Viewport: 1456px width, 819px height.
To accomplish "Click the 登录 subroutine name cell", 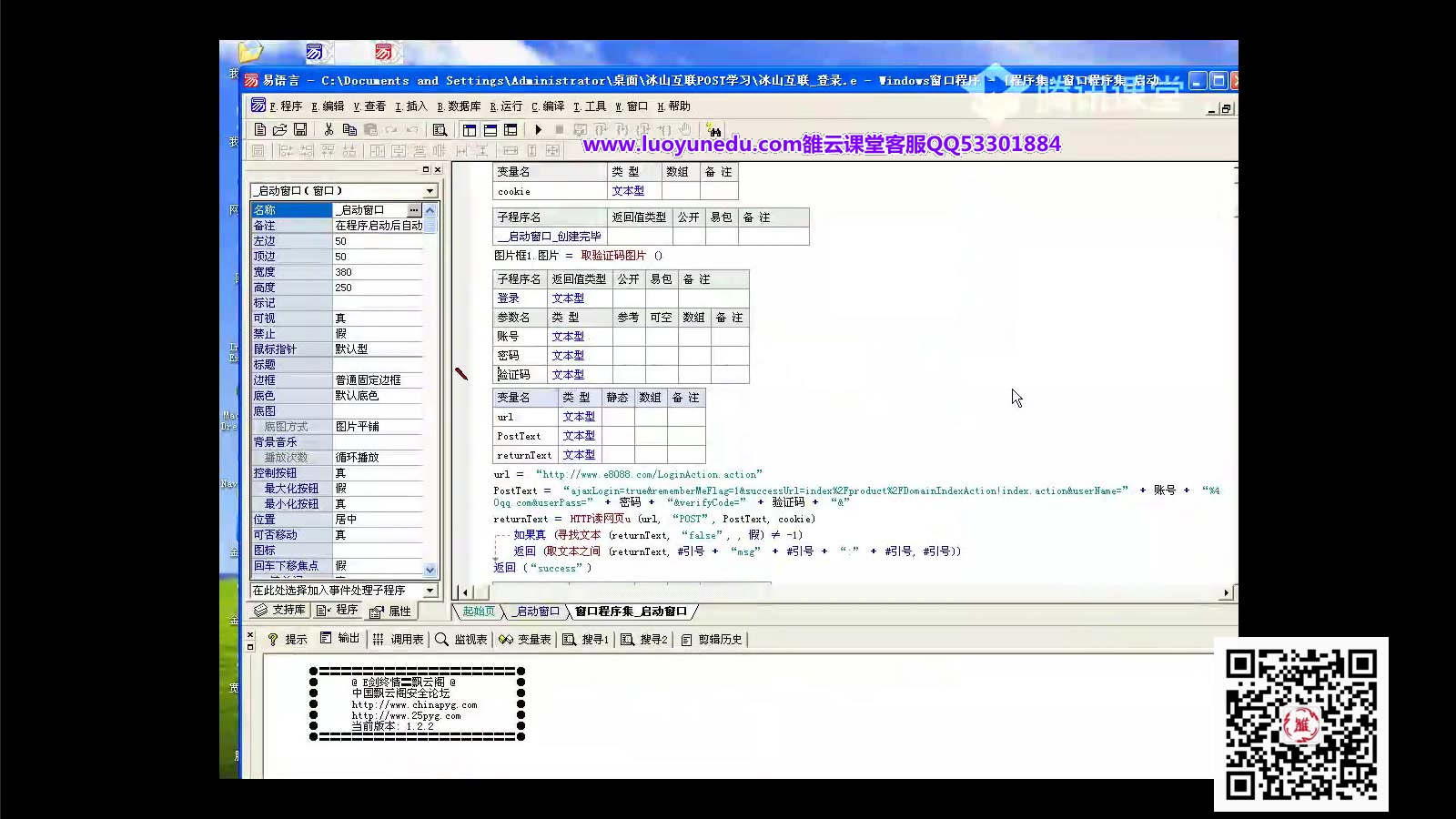I will [x=521, y=298].
